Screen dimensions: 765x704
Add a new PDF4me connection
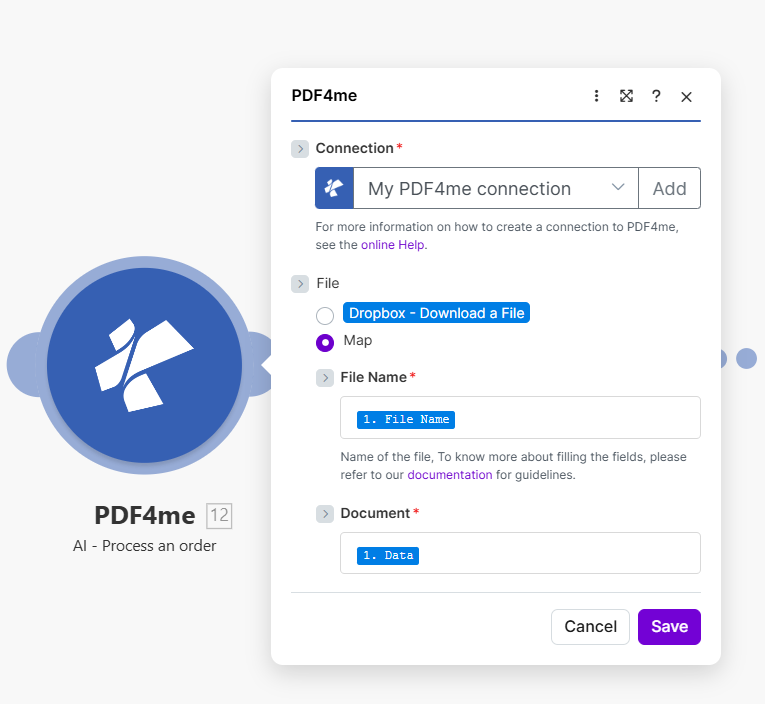[x=669, y=188]
